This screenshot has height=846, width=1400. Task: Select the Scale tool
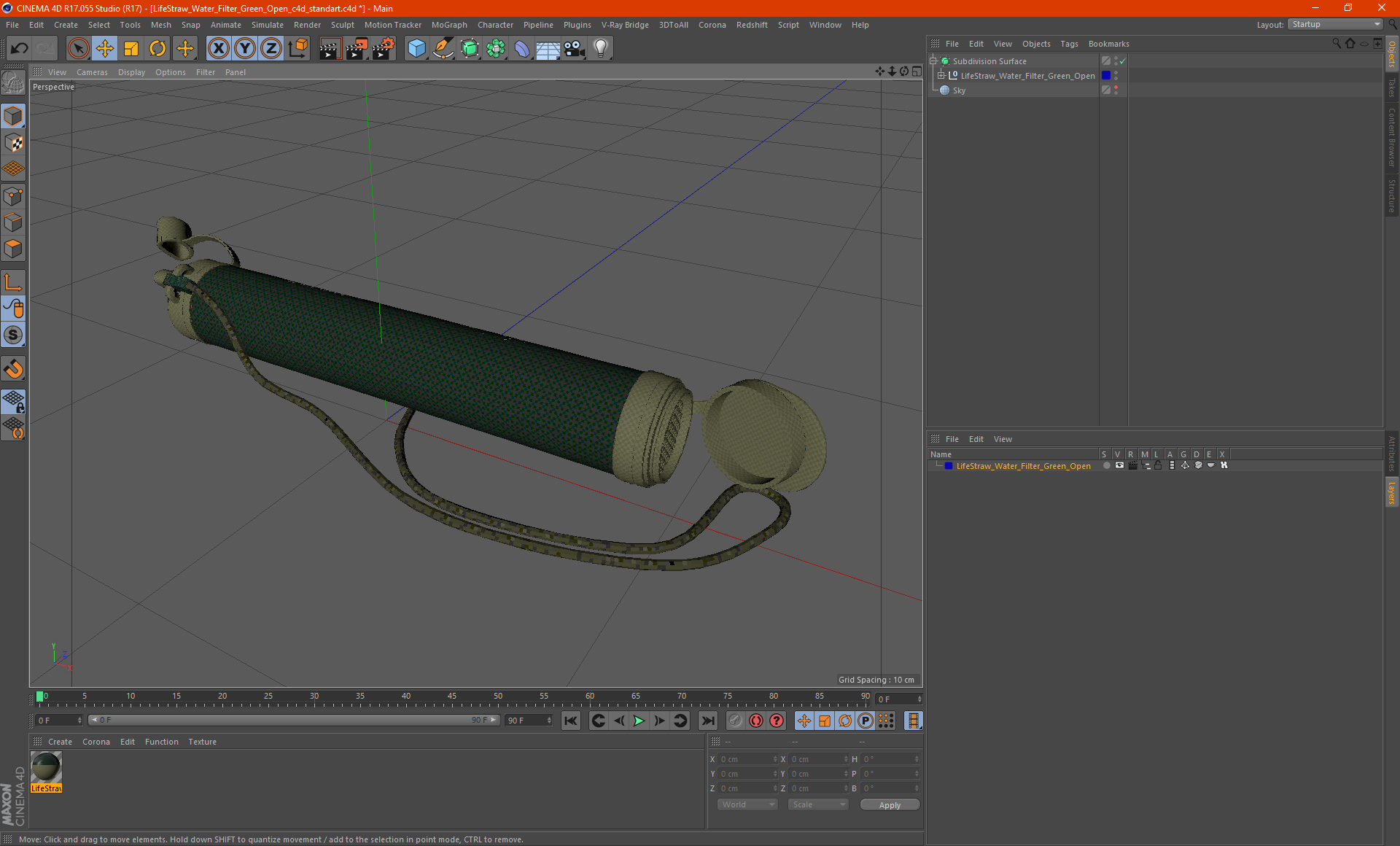pos(131,49)
